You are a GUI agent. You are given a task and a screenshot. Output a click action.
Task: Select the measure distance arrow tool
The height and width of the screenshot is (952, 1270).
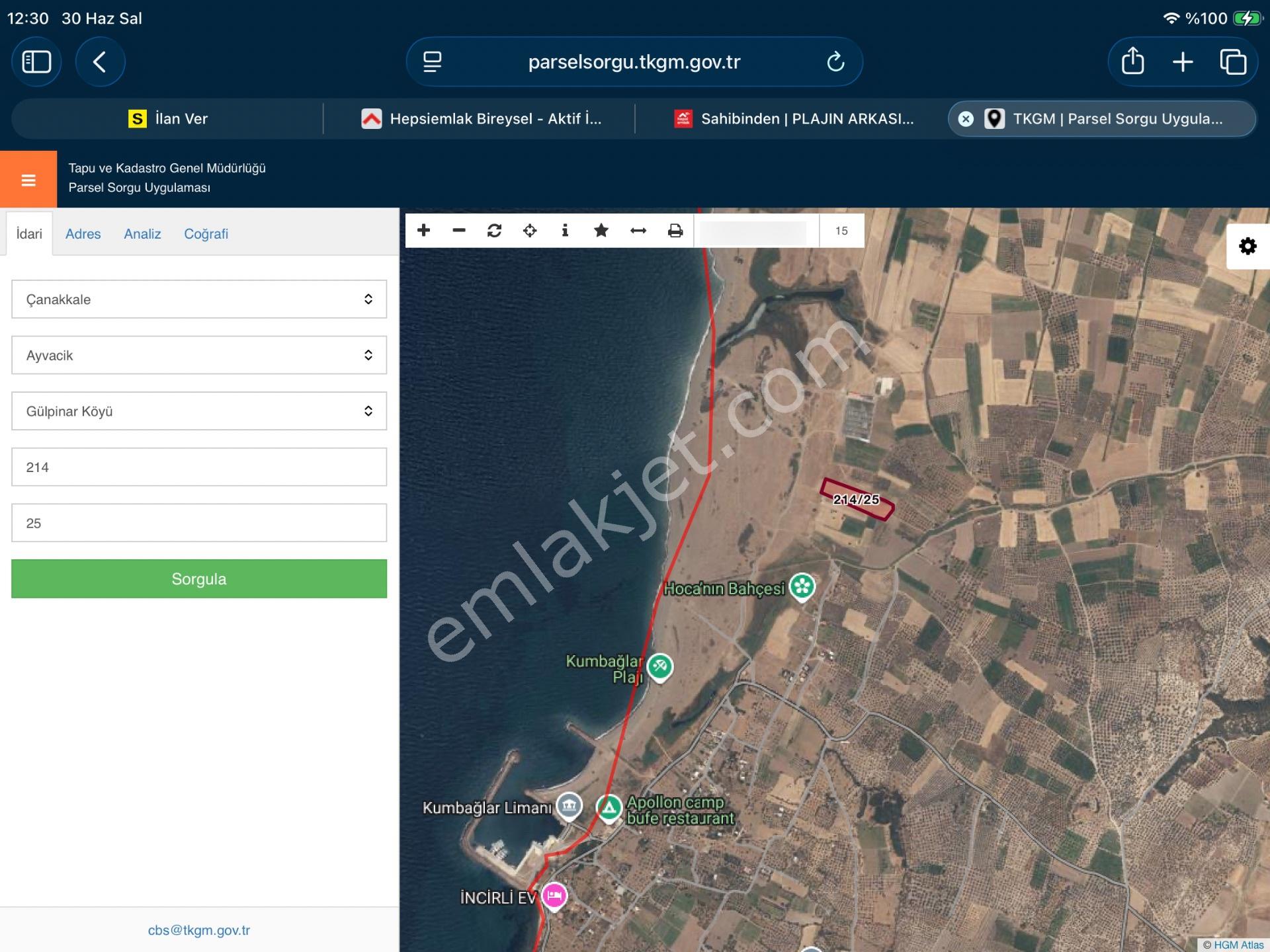click(x=638, y=230)
